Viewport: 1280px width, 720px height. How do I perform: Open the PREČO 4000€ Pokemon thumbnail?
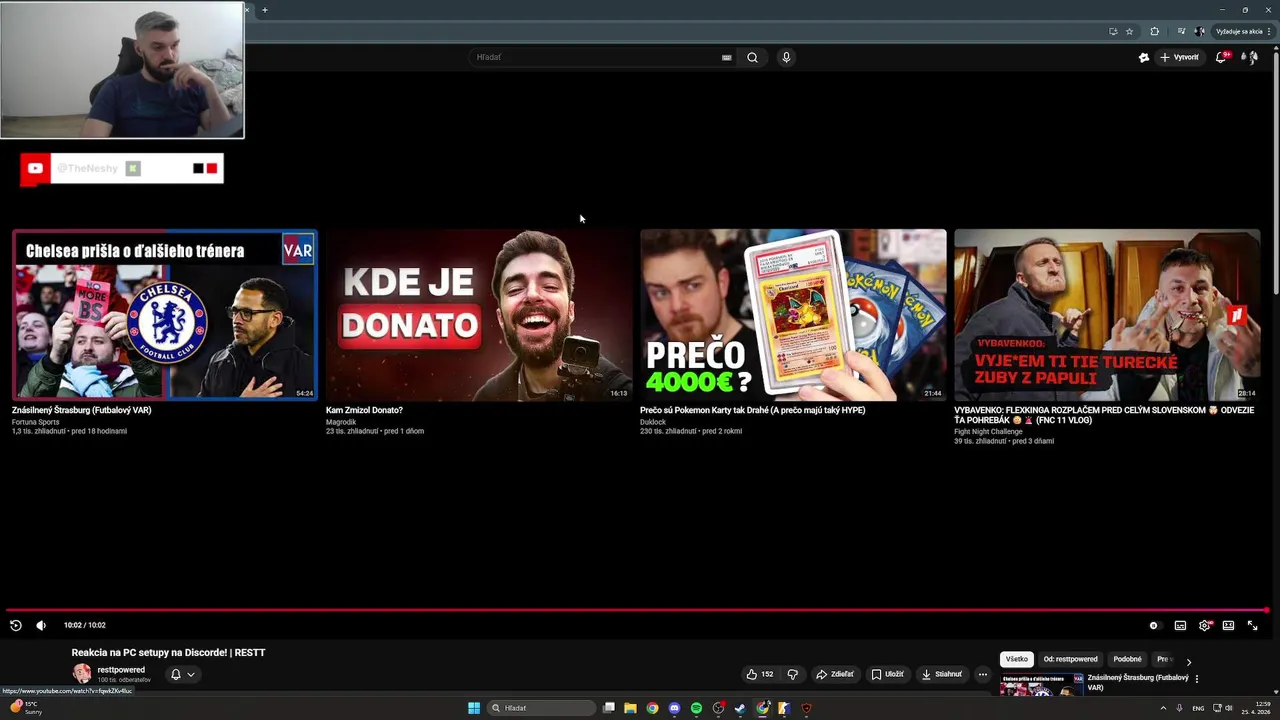point(793,315)
